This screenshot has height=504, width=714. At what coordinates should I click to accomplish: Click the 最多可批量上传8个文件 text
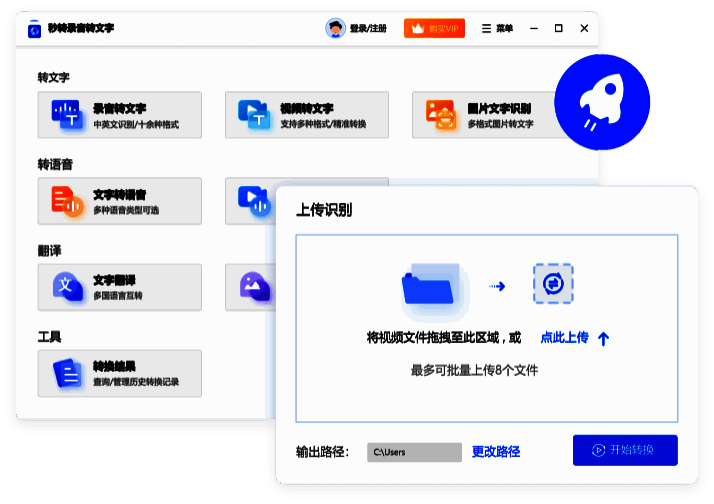point(474,370)
